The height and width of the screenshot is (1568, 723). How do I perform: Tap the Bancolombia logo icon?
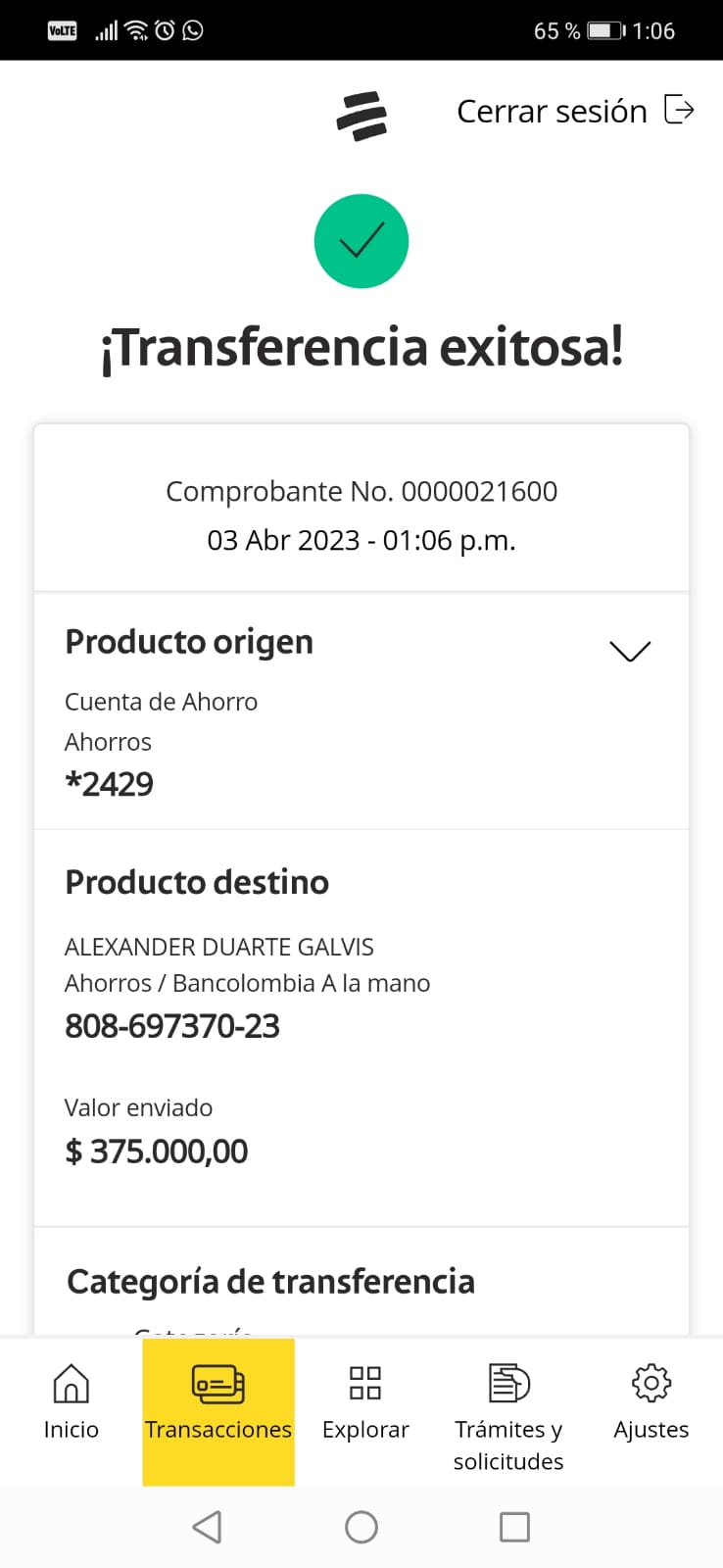tap(361, 116)
